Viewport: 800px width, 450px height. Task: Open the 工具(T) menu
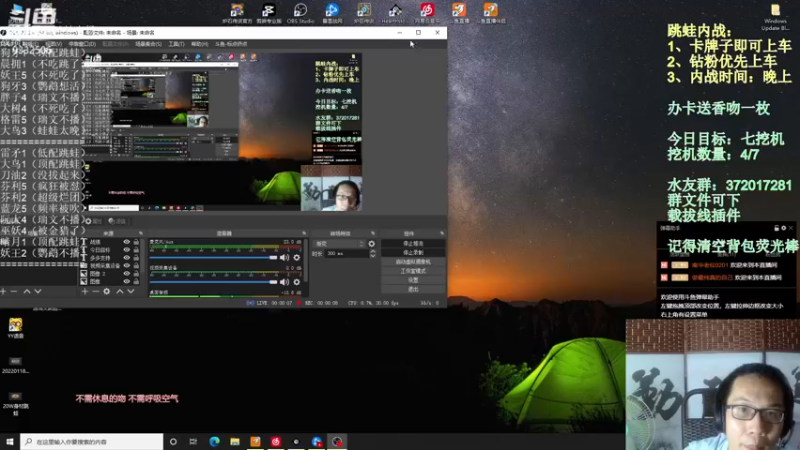(176, 44)
